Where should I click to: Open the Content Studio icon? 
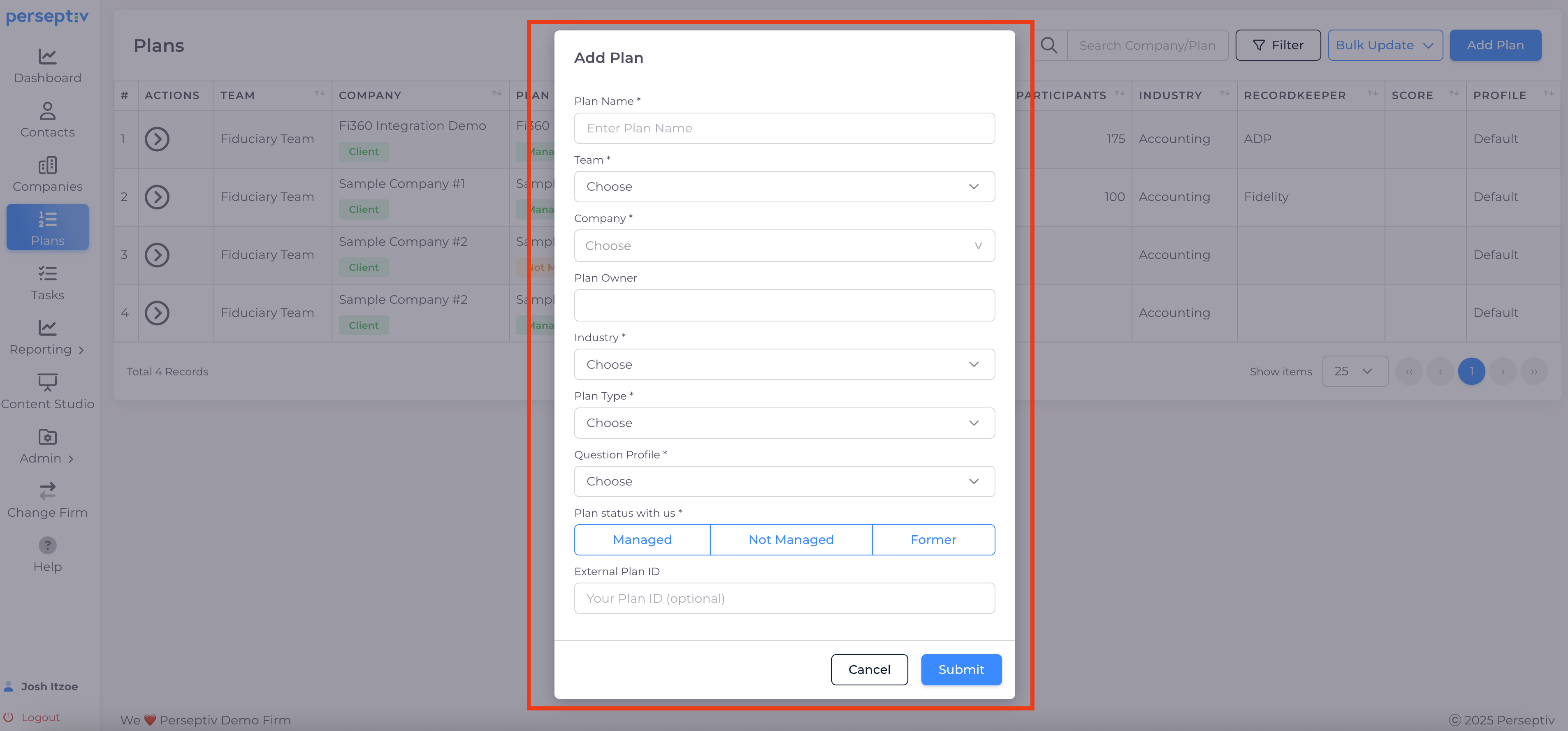pyautogui.click(x=47, y=382)
